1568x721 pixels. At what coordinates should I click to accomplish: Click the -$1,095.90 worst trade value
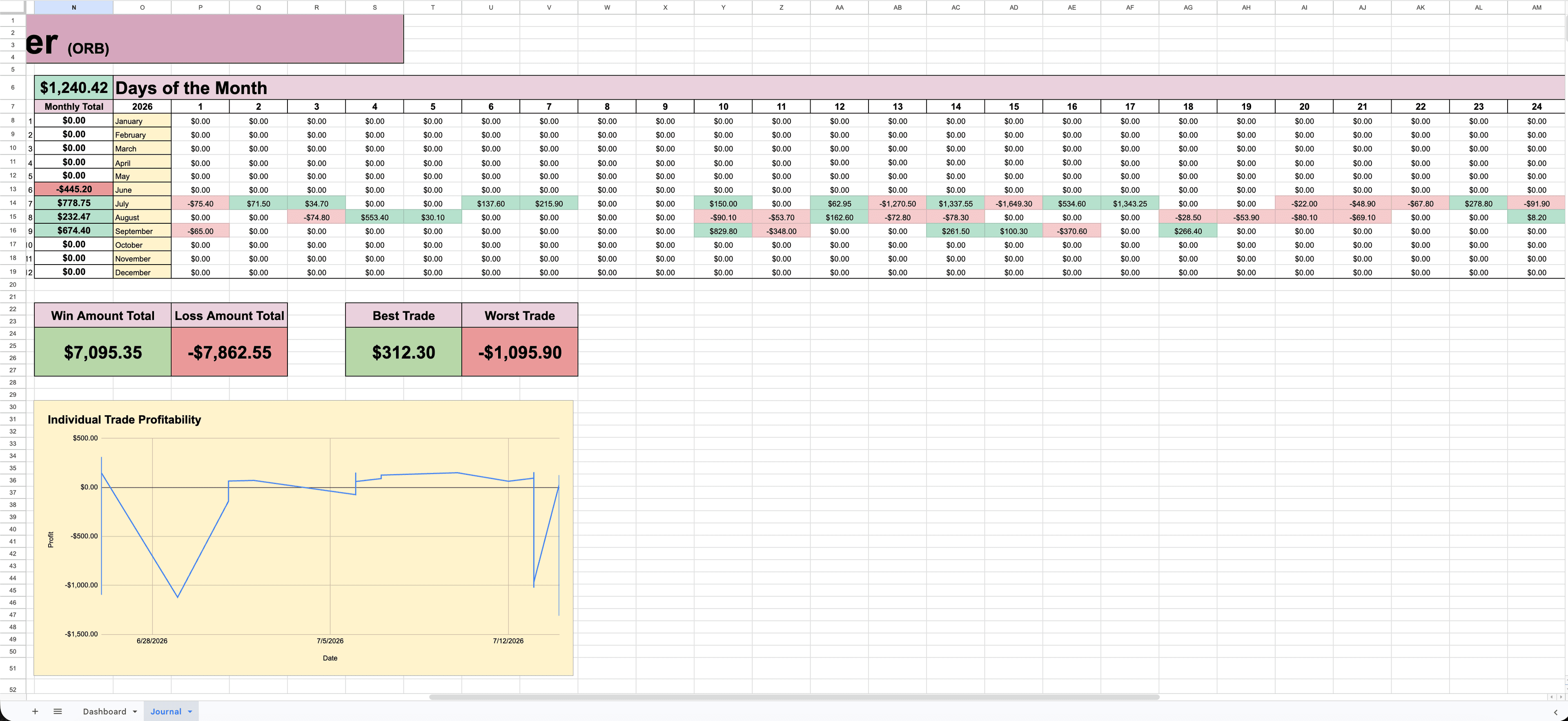click(520, 352)
